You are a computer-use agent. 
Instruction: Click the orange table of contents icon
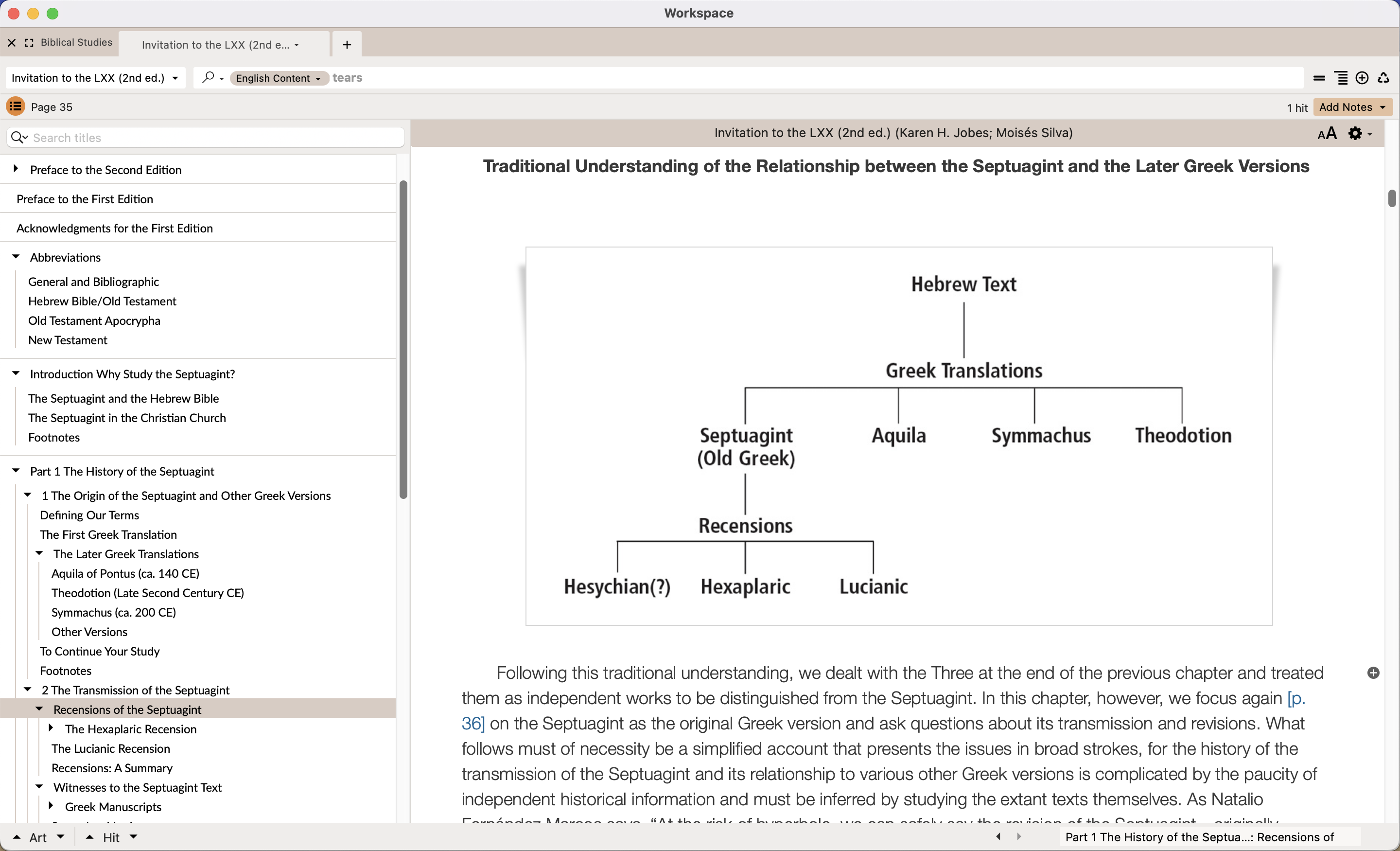coord(16,106)
